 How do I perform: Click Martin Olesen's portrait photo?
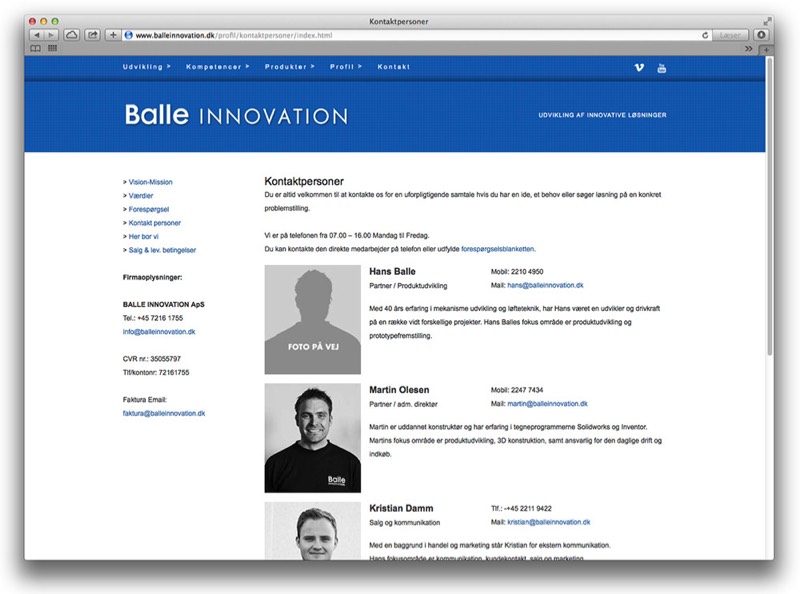pos(312,438)
